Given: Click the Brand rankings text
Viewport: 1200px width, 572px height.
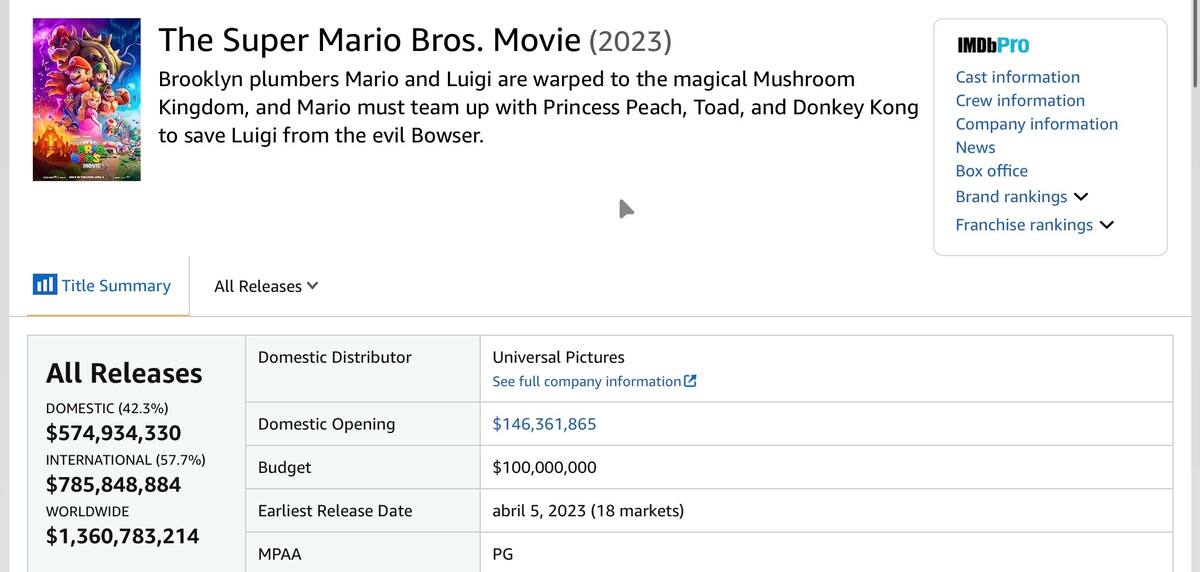Looking at the screenshot, I should point(1011,197).
